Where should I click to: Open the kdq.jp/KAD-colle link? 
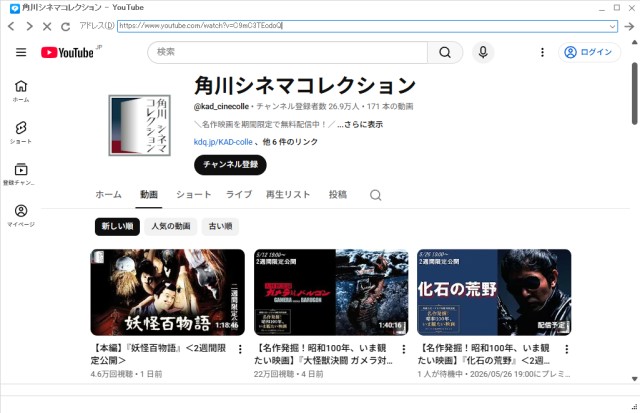(x=223, y=142)
